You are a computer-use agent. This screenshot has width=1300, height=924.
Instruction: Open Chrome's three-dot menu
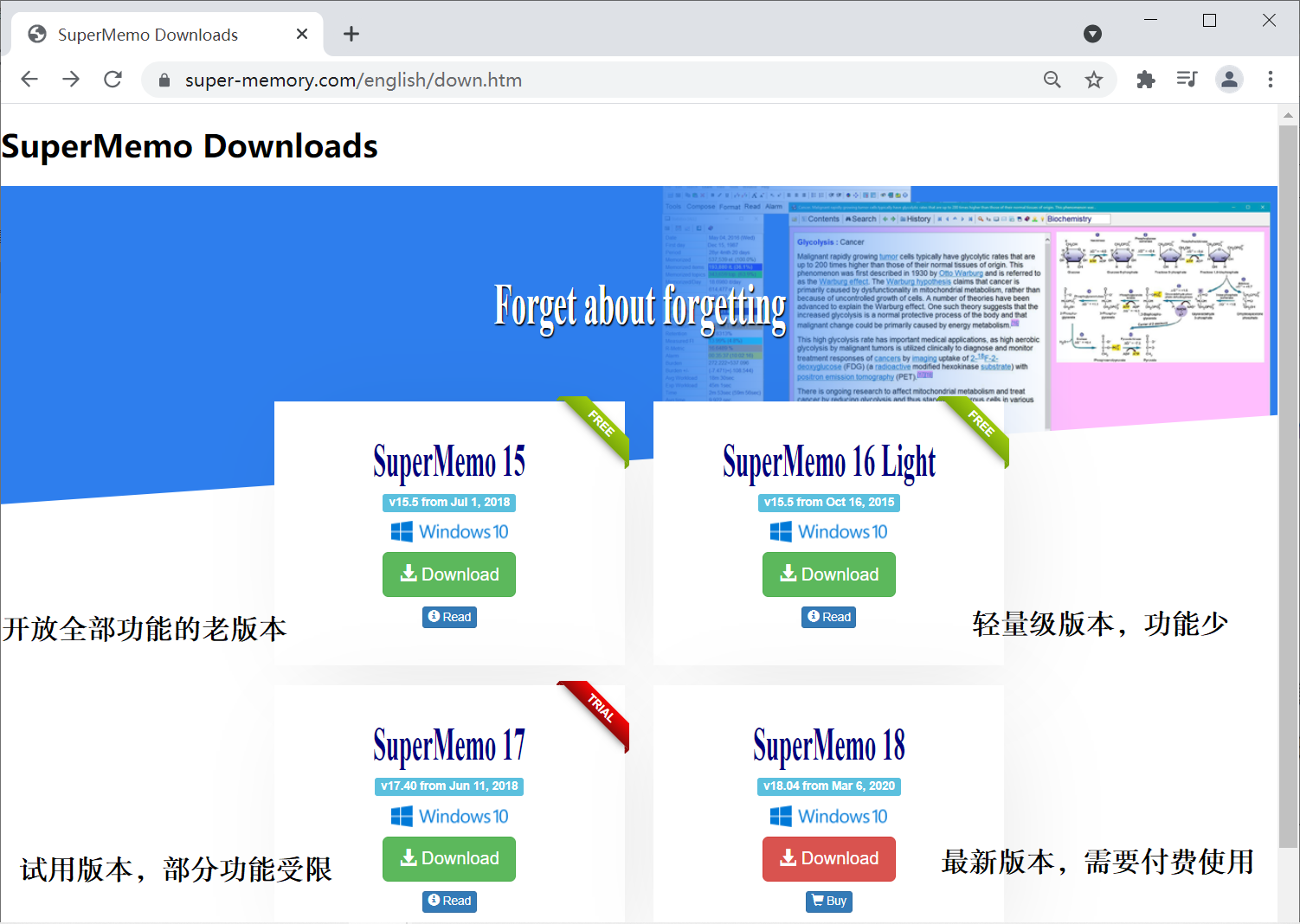coord(1271,80)
